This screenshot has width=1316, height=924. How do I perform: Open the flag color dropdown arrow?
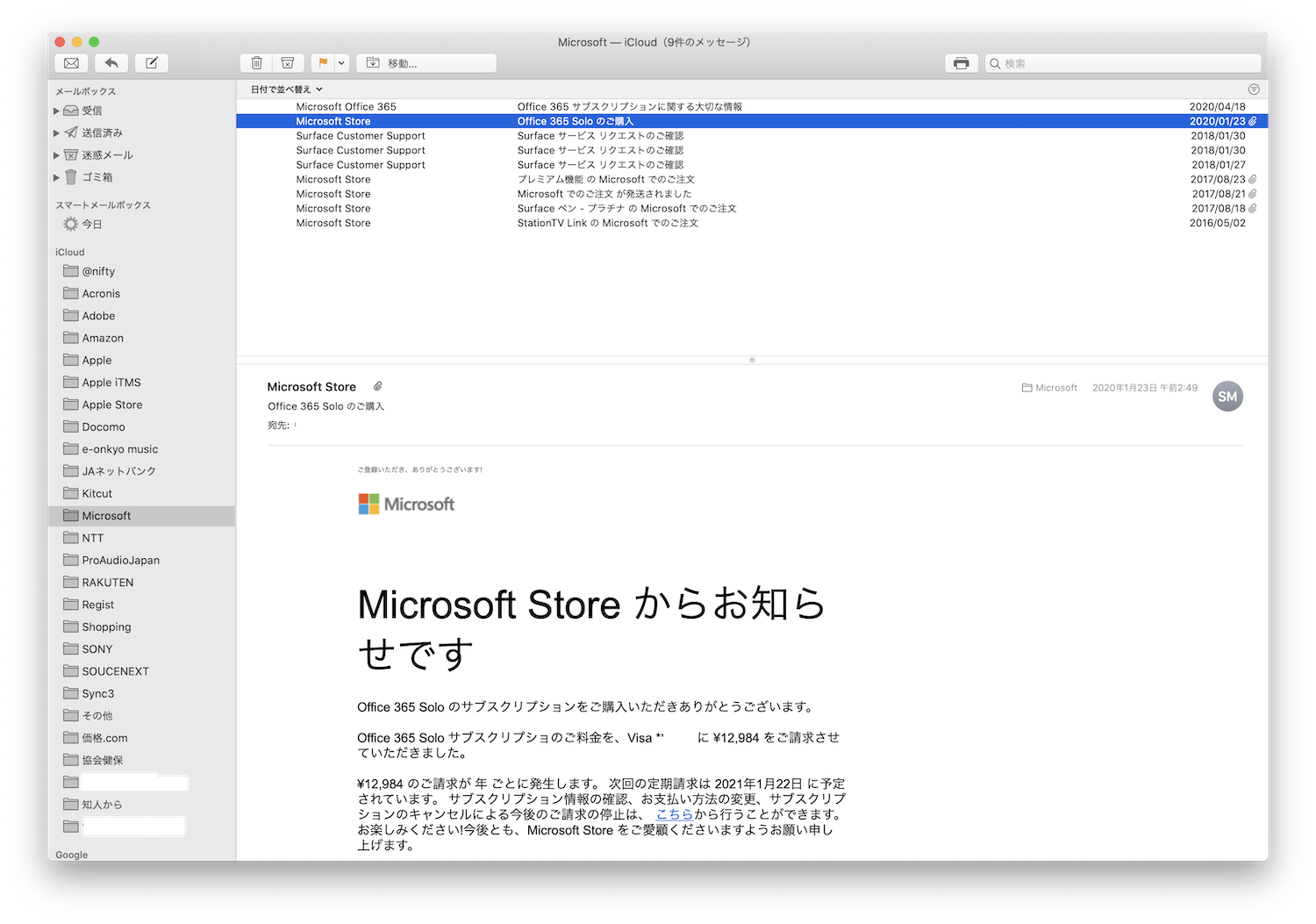point(341,63)
